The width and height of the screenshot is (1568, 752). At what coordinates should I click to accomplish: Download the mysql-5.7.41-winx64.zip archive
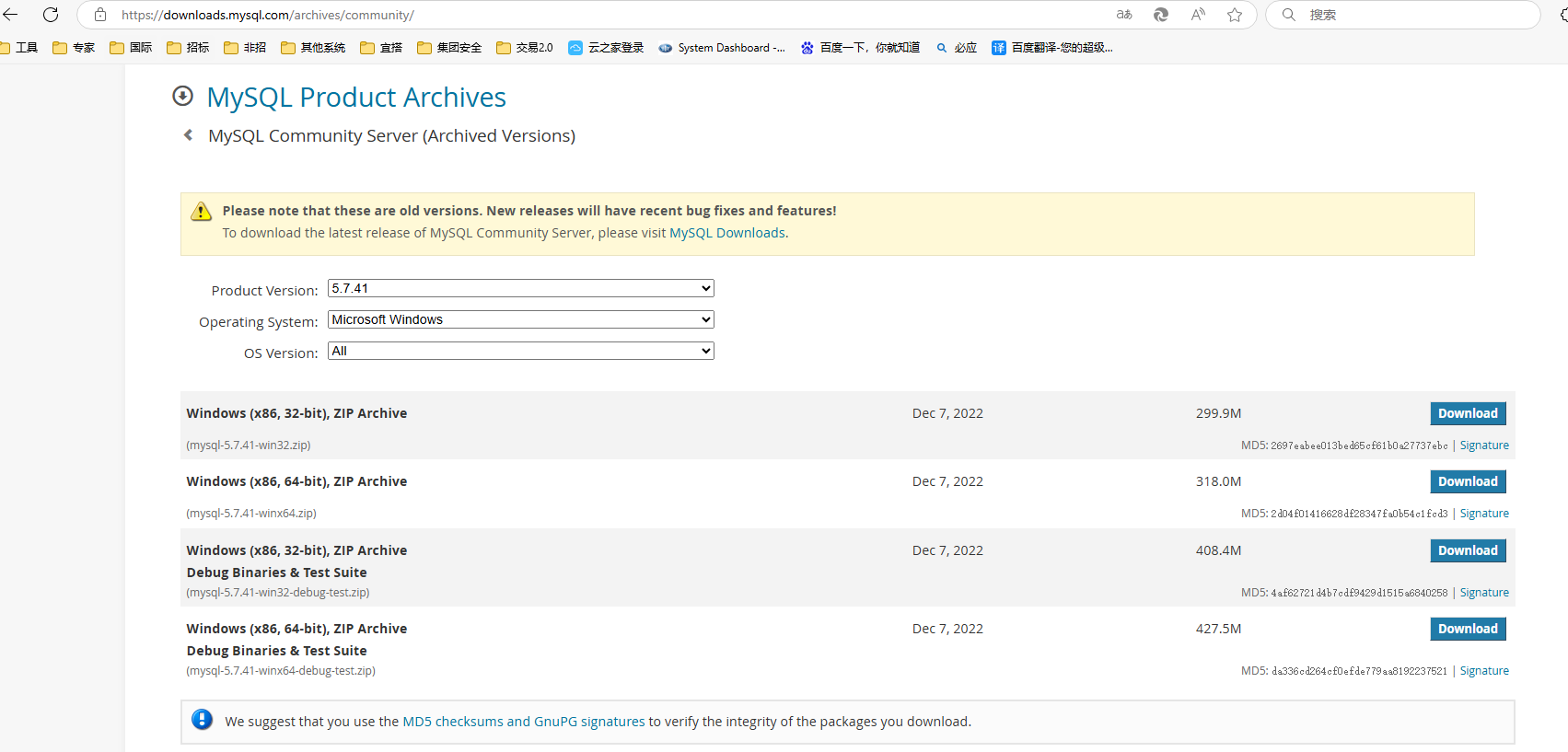tap(1468, 481)
